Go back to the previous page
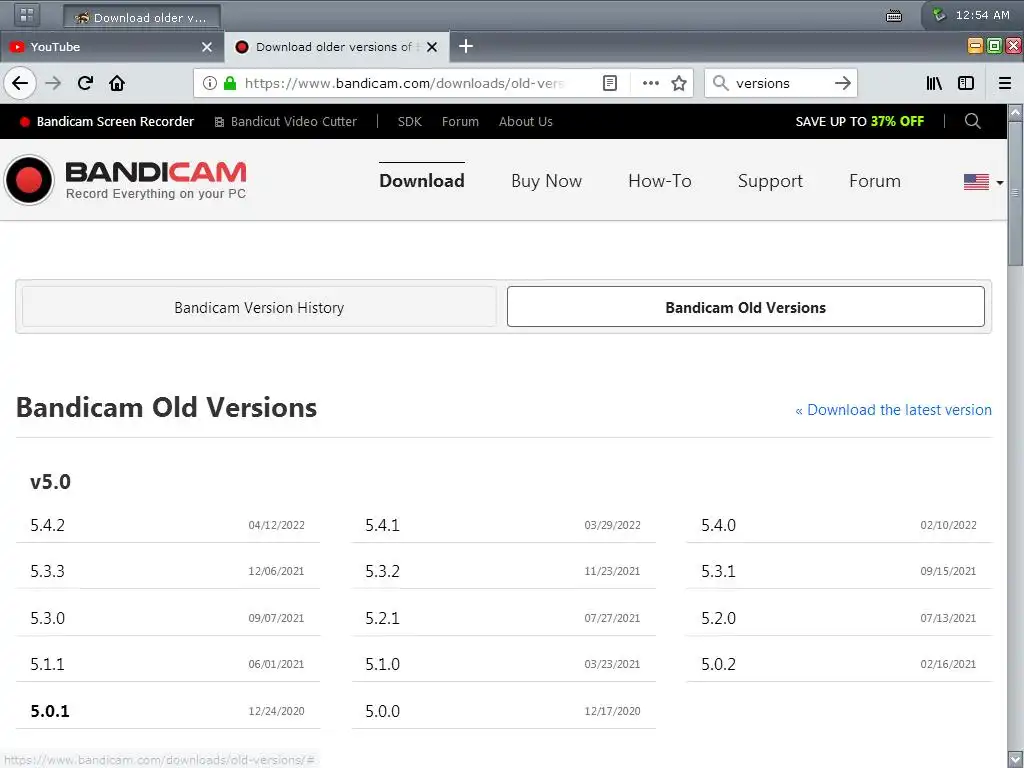This screenshot has height=768, width=1024. [x=20, y=84]
